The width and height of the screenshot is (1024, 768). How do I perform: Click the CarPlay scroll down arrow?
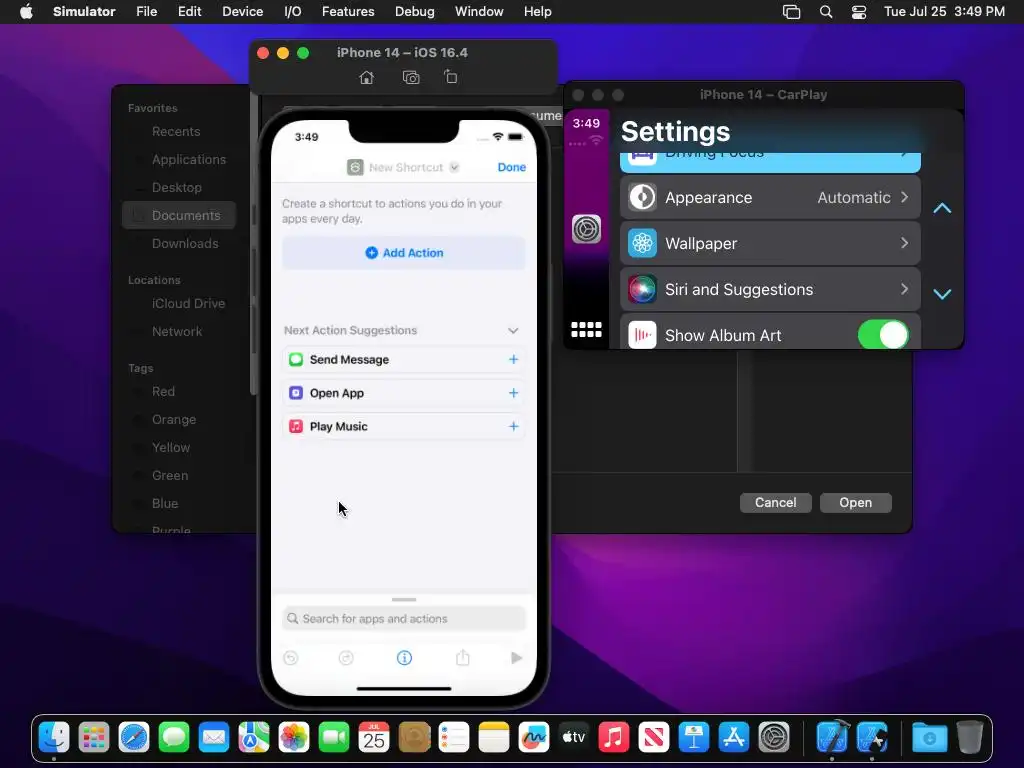(942, 294)
